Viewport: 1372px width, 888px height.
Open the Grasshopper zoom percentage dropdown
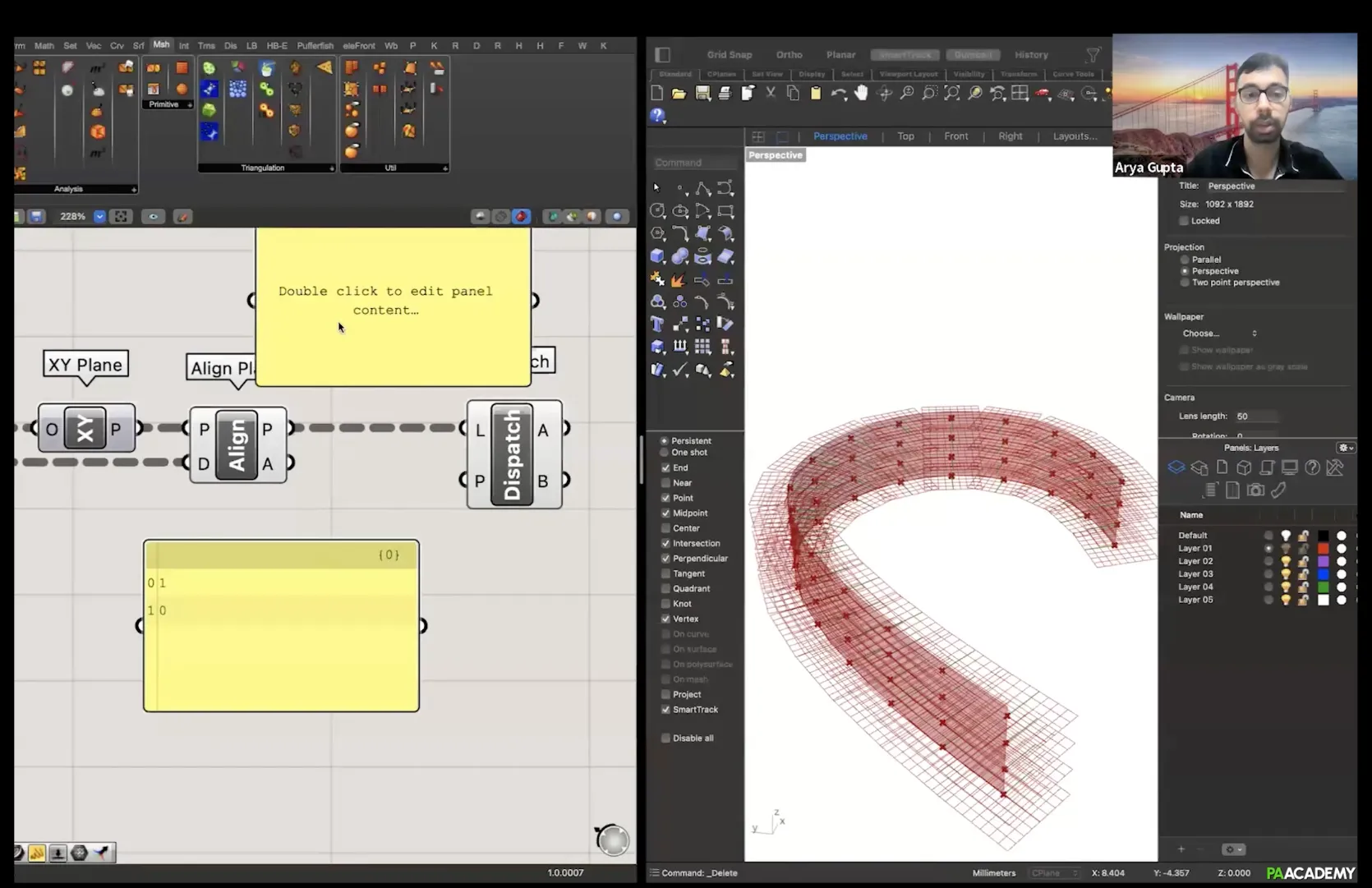(99, 217)
